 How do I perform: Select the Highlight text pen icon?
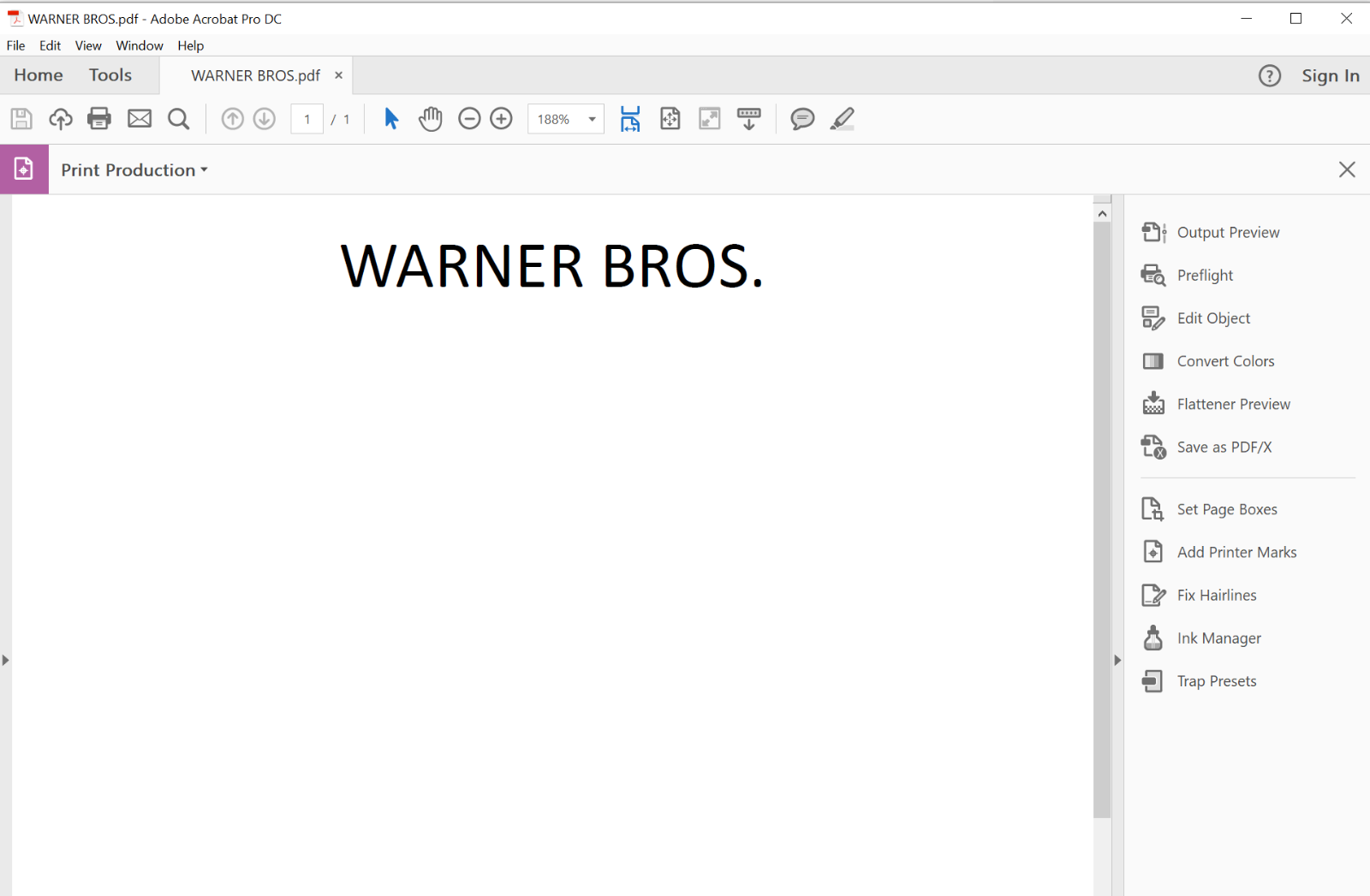tap(843, 119)
